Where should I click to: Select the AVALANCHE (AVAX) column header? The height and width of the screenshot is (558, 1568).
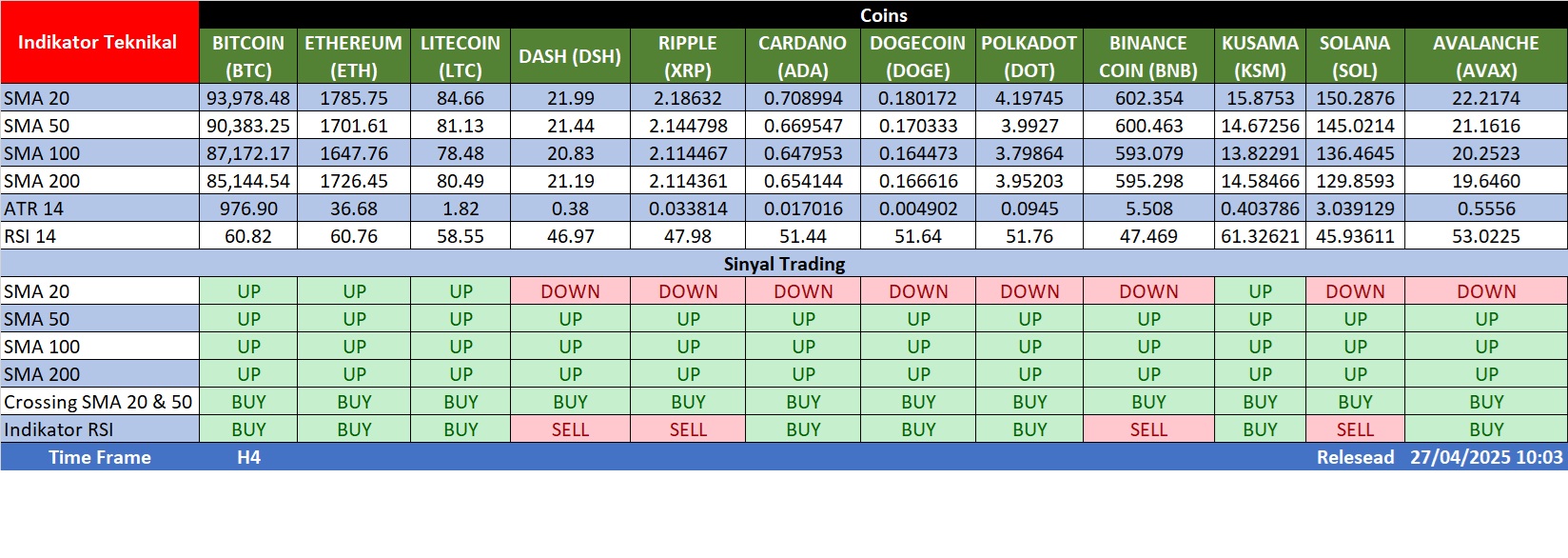coord(1485,56)
